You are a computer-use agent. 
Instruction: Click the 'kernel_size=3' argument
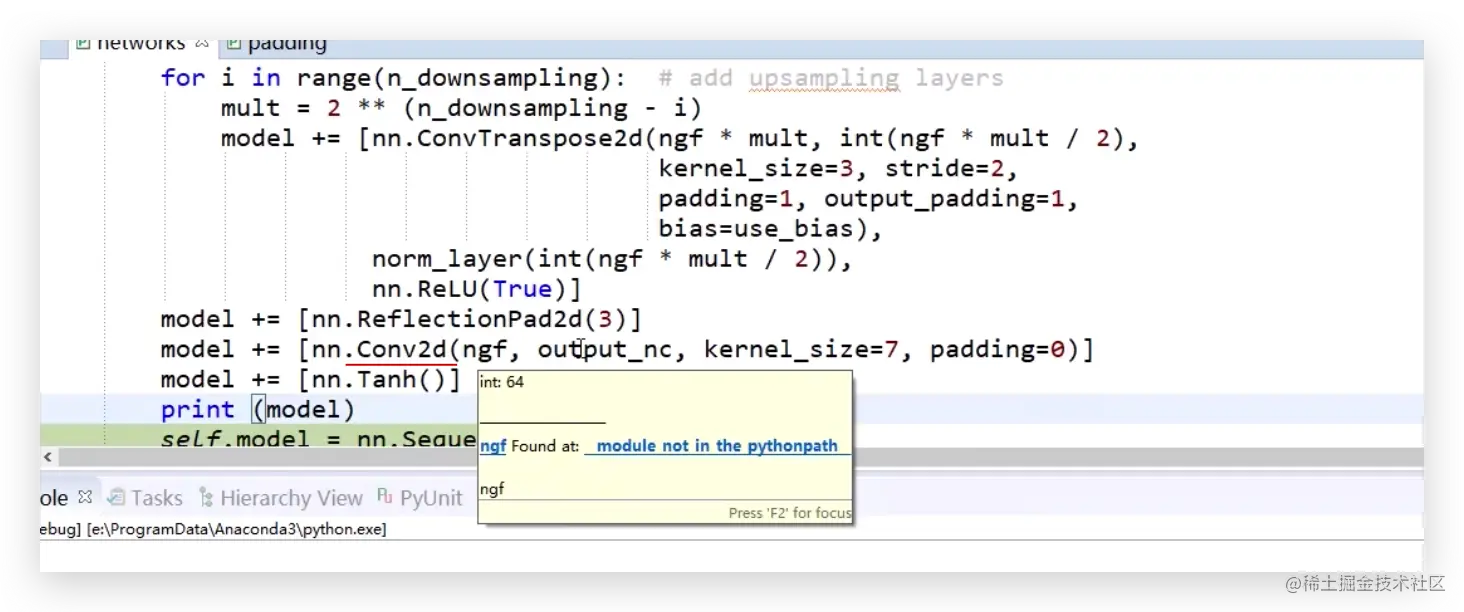(x=755, y=168)
